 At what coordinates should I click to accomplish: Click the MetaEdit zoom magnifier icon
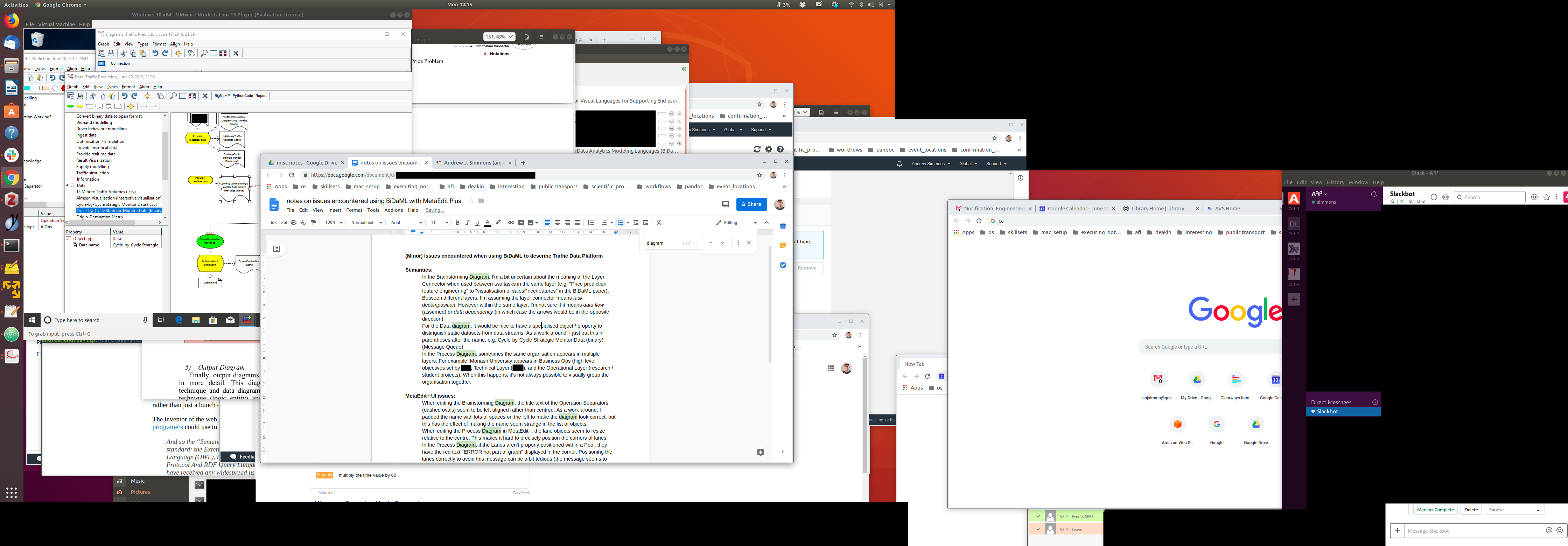[x=173, y=96]
